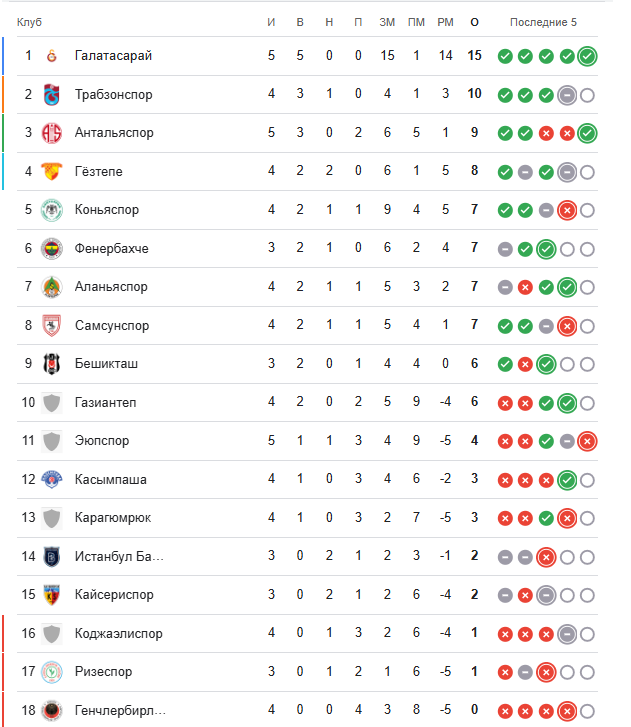Open the Гёзтепе team name link
This screenshot has width=631, height=727.
click(98, 172)
